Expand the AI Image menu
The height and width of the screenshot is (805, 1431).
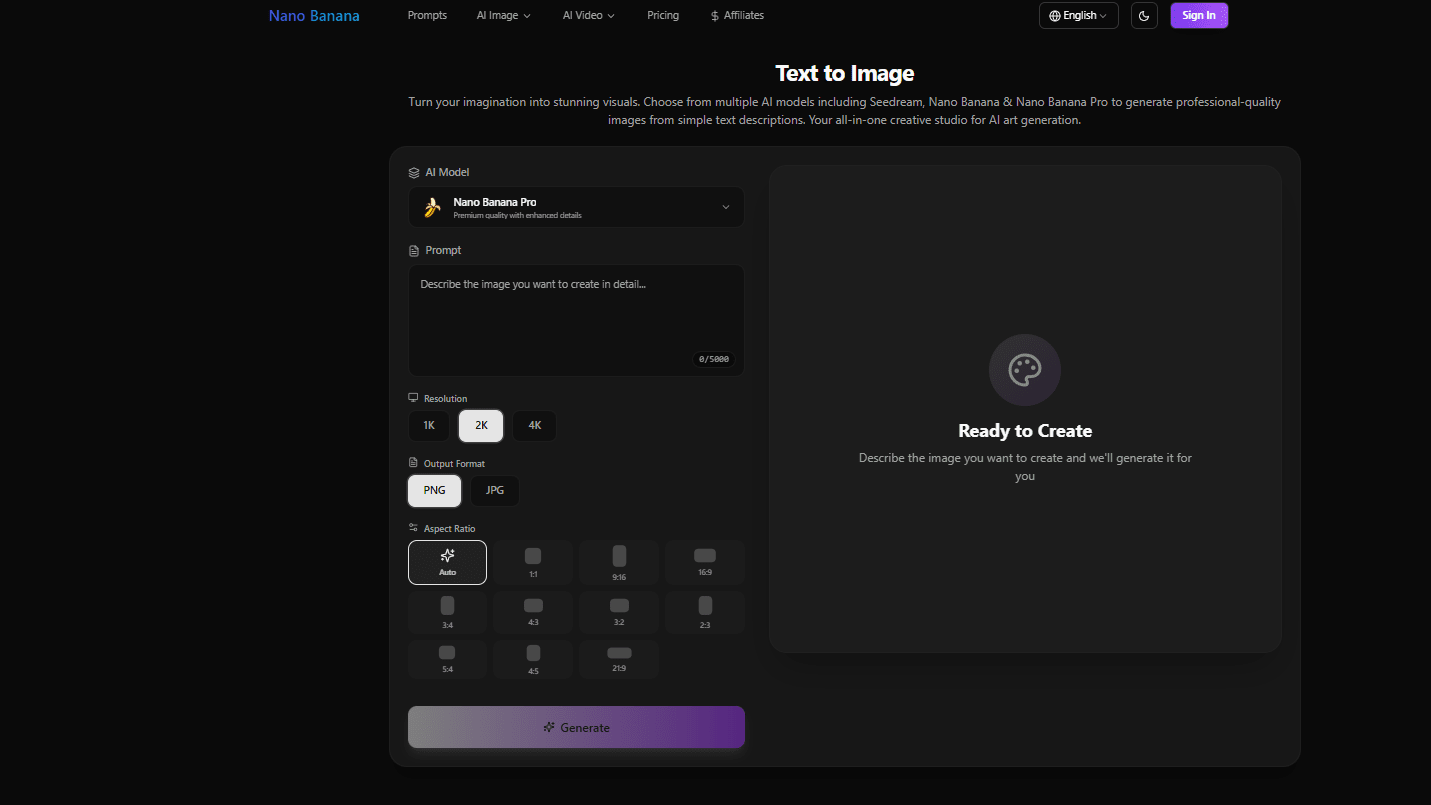tap(504, 16)
